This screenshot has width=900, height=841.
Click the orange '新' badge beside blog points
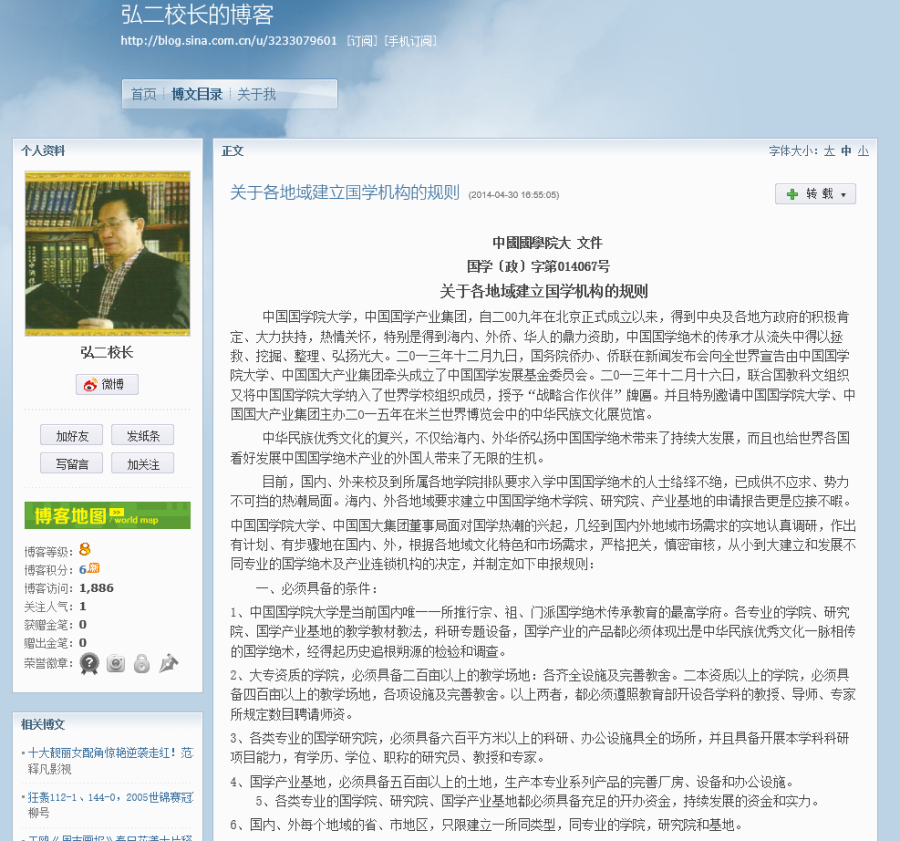click(95, 569)
